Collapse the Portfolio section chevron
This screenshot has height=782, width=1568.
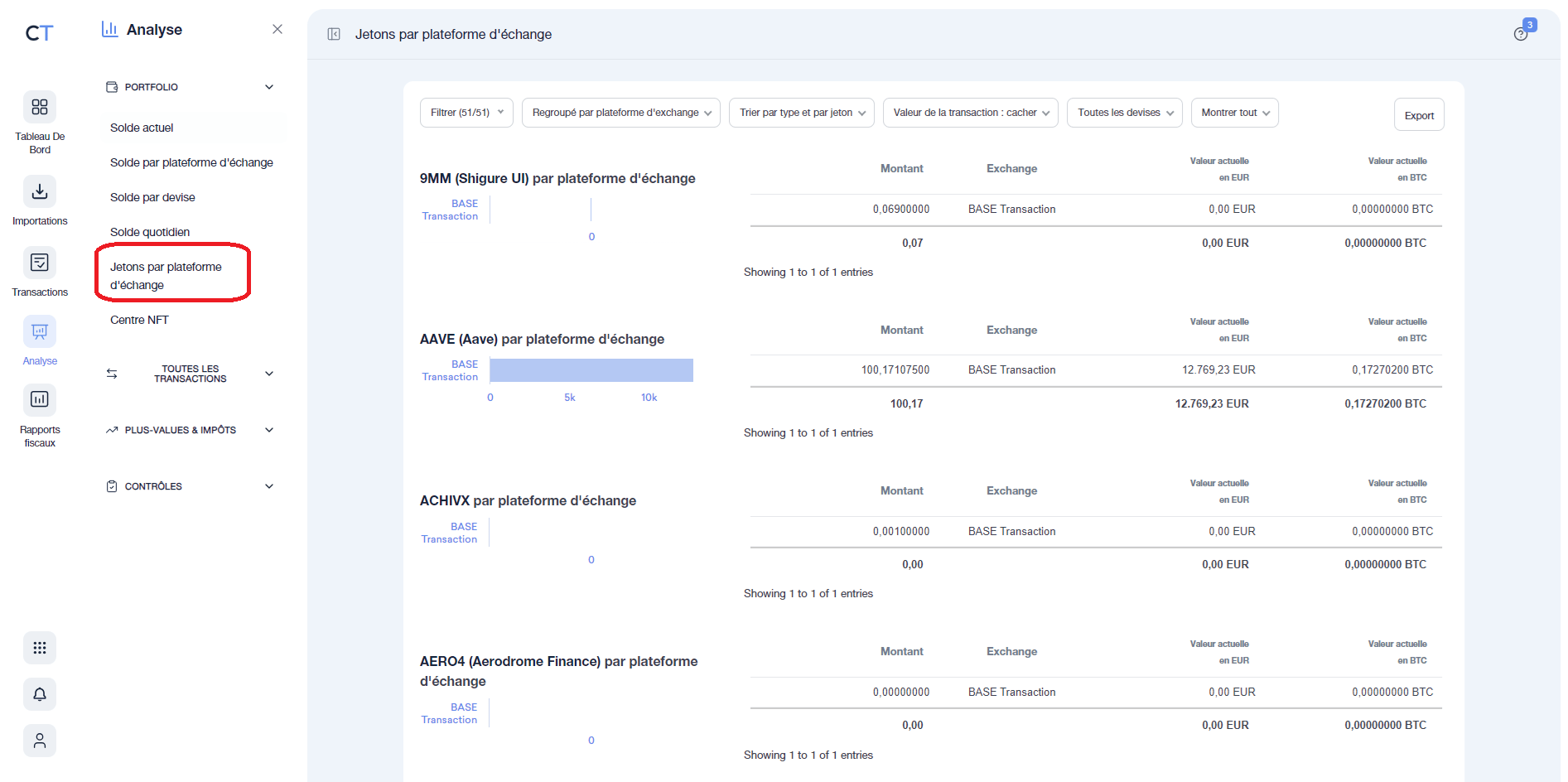[x=268, y=86]
